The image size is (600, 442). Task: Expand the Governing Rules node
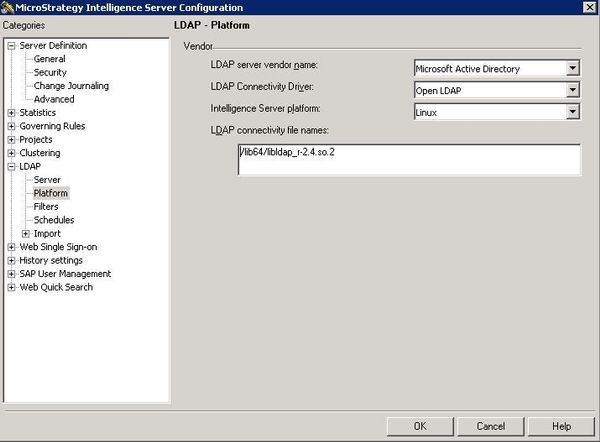[x=11, y=127]
